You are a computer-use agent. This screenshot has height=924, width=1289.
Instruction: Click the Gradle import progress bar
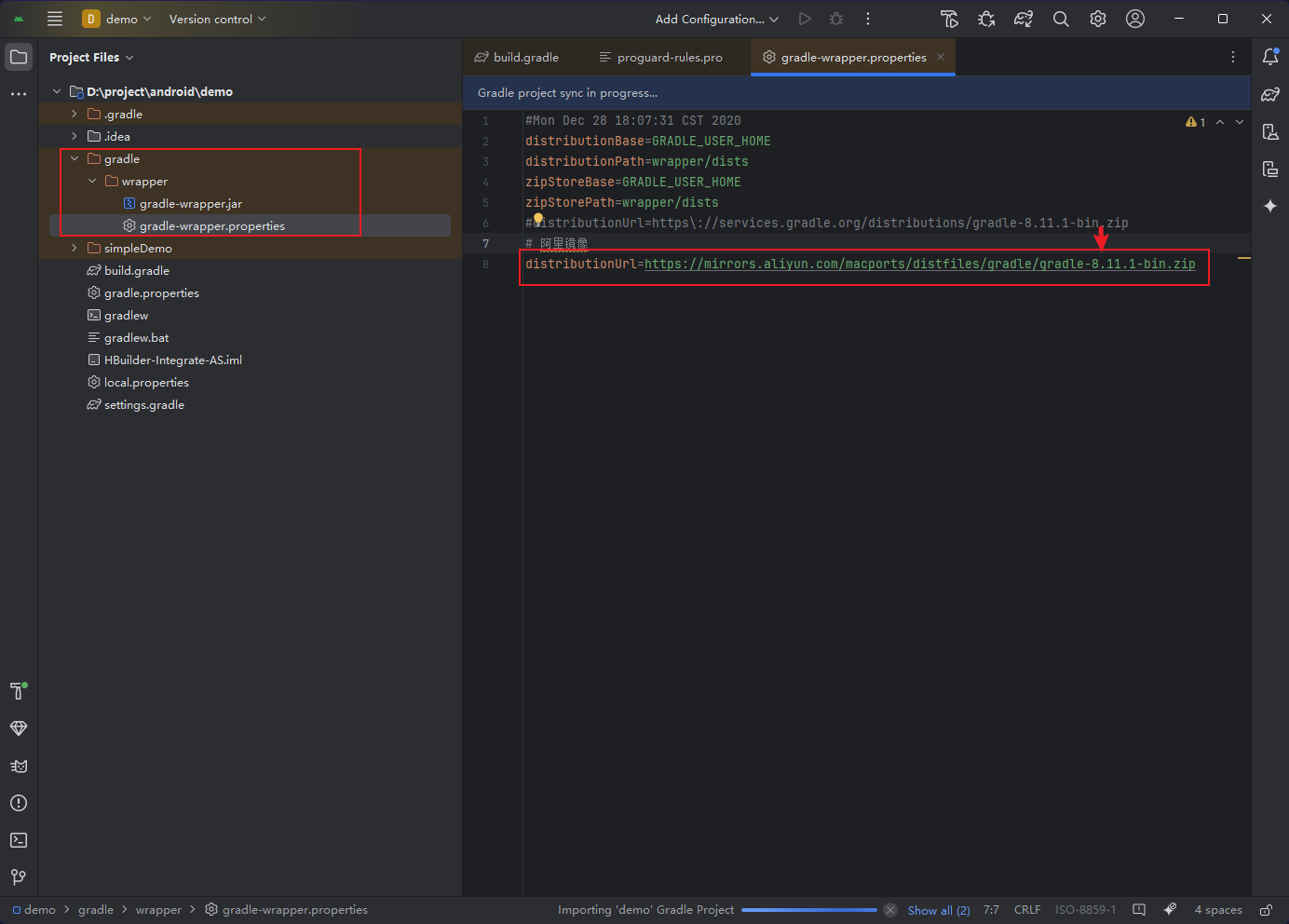[x=808, y=910]
